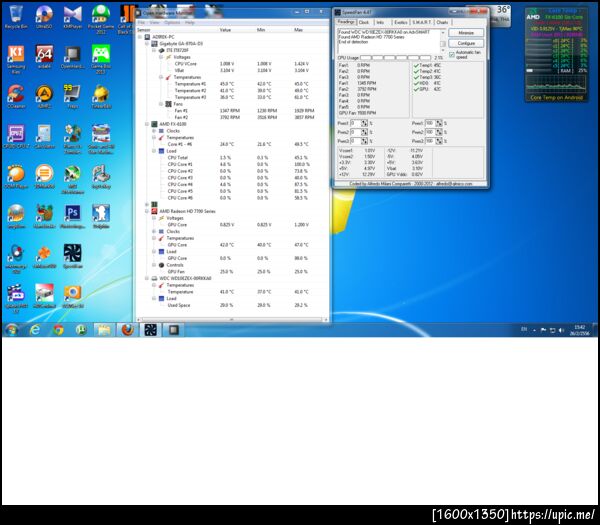Click the lightning icon beside ITE Voltages
600x525 pixels.
pos(168,57)
